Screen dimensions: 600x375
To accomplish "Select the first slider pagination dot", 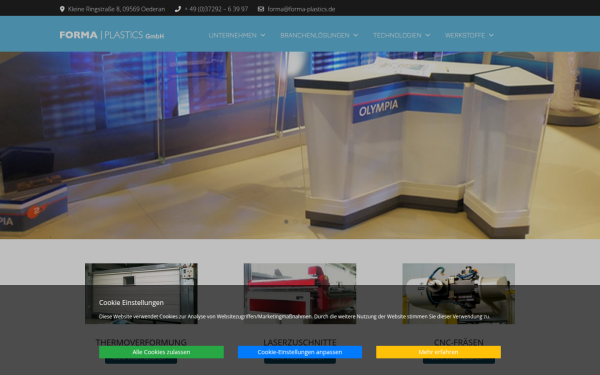I will (286, 222).
